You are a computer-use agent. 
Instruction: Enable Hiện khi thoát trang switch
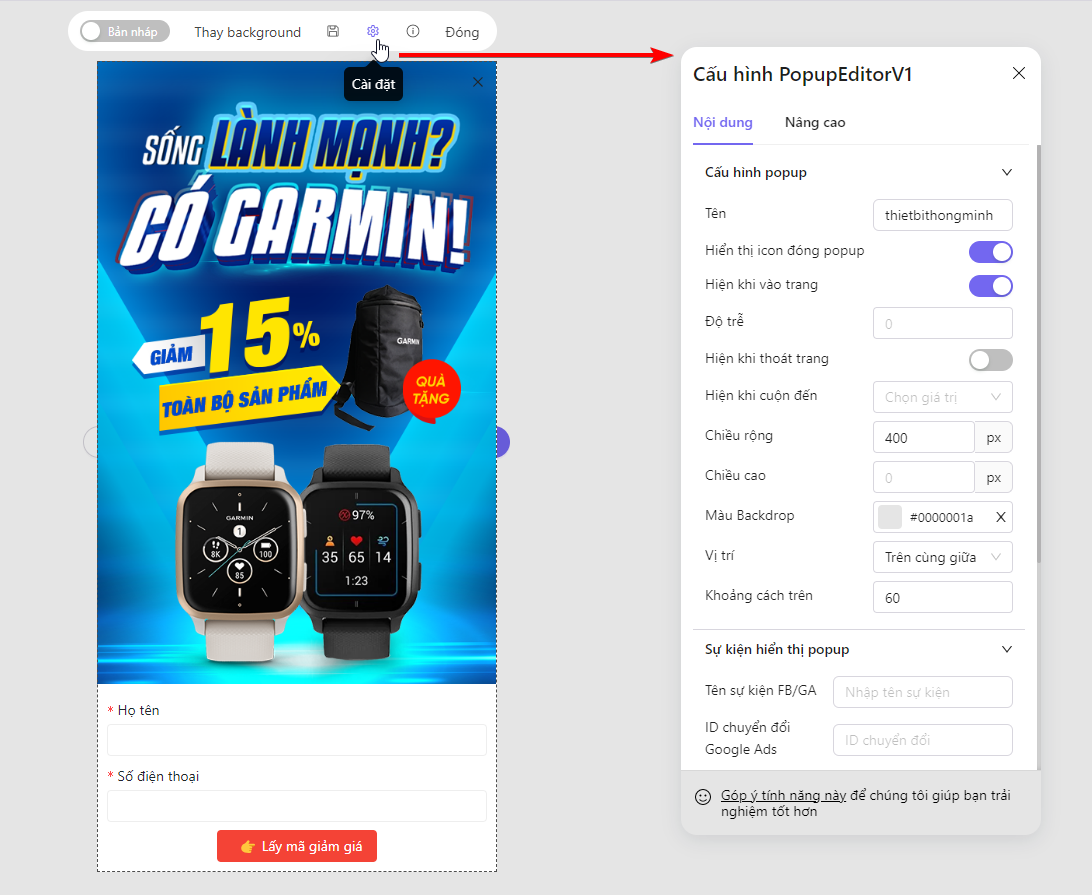[990, 359]
